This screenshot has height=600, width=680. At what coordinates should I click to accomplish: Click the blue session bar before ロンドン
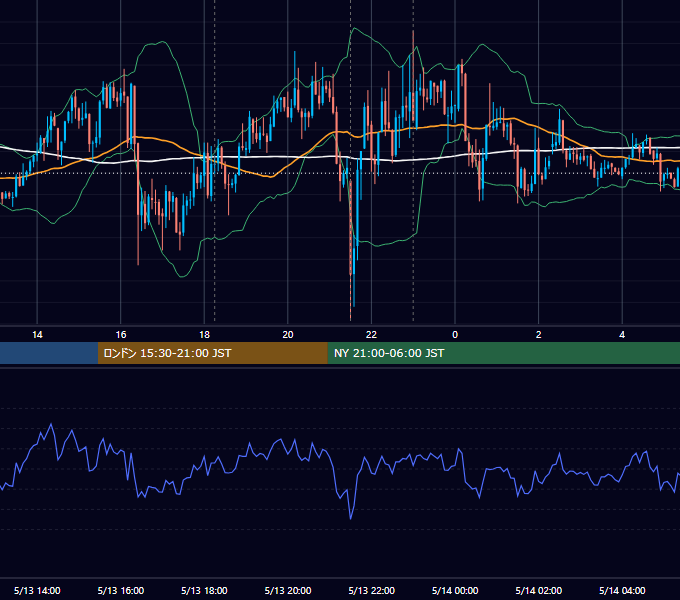(49, 353)
